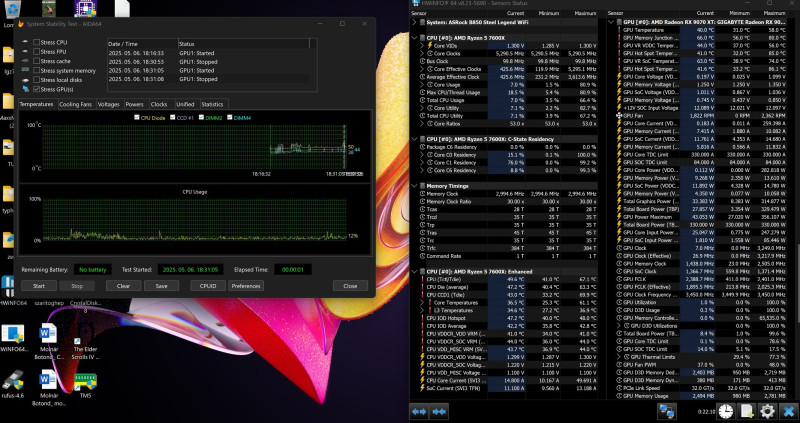
Task: Untick CPU Diode graph checkbox
Action: (x=137, y=117)
